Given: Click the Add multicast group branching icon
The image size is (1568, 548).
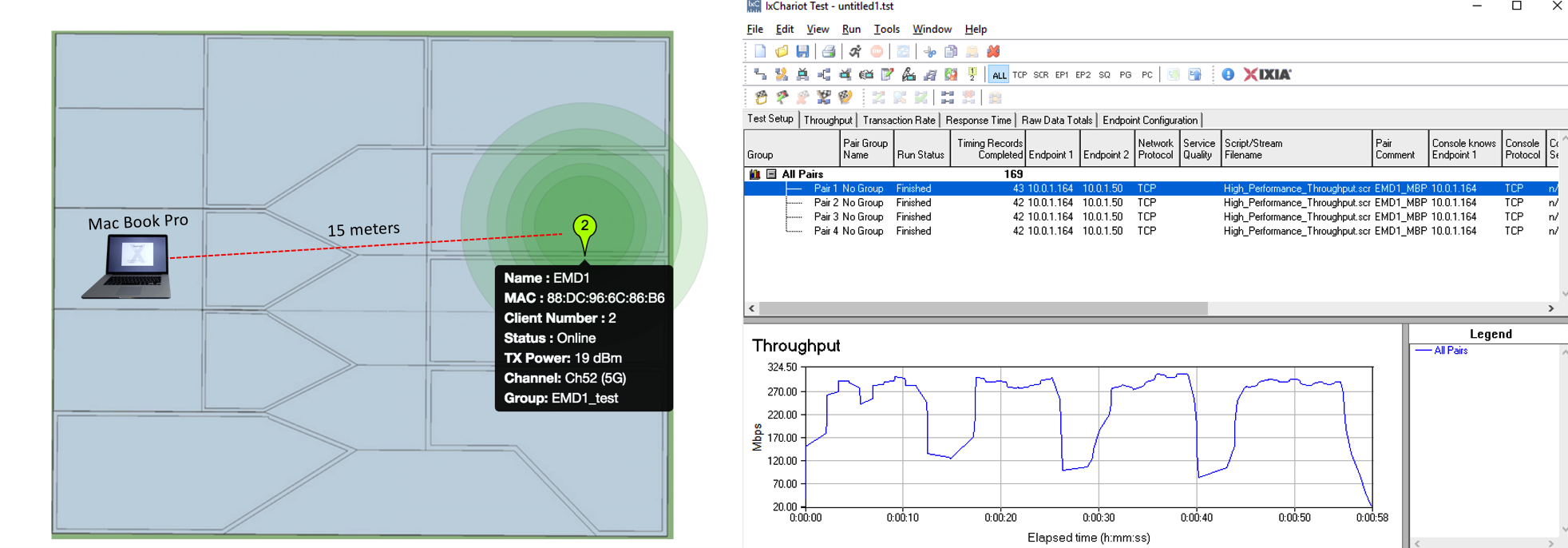Looking at the screenshot, I should (824, 74).
